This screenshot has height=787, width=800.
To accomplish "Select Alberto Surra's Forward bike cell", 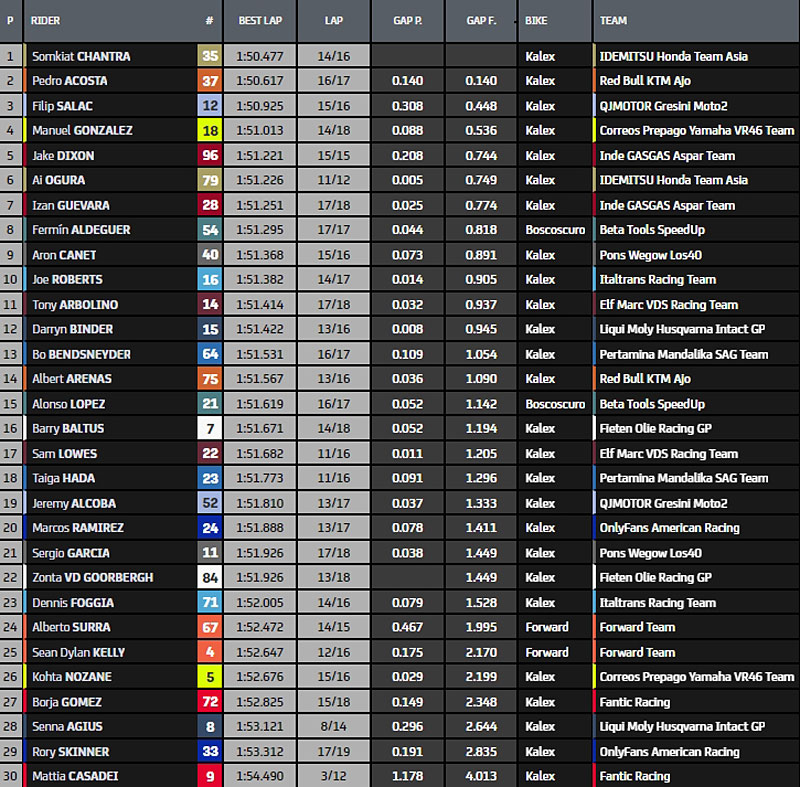I will click(547, 627).
